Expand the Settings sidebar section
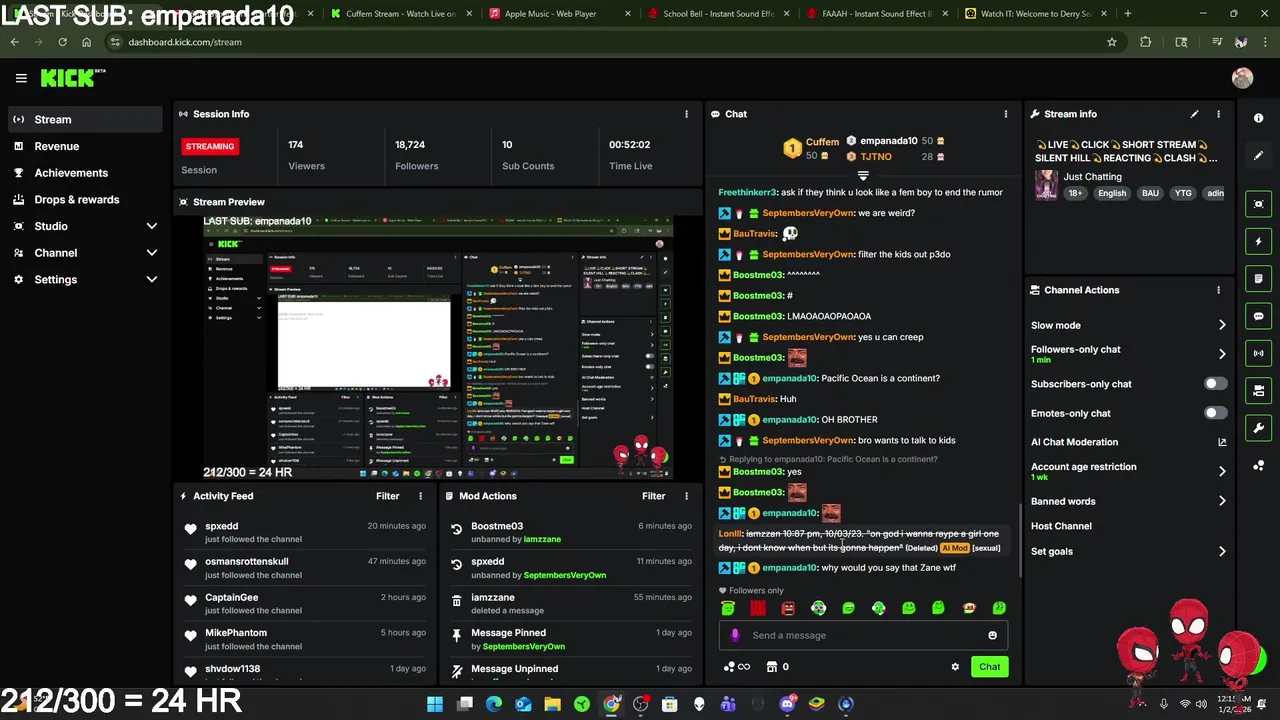Viewport: 1280px width, 720px height. 151,280
